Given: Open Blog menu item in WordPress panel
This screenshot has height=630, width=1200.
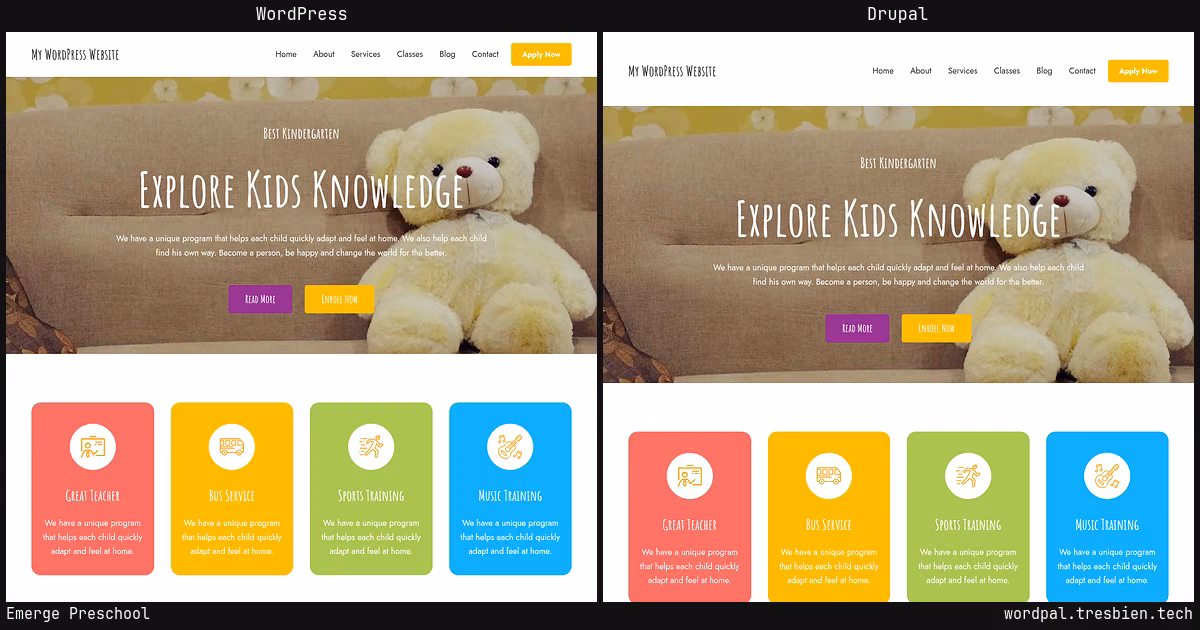Looking at the screenshot, I should coord(447,54).
